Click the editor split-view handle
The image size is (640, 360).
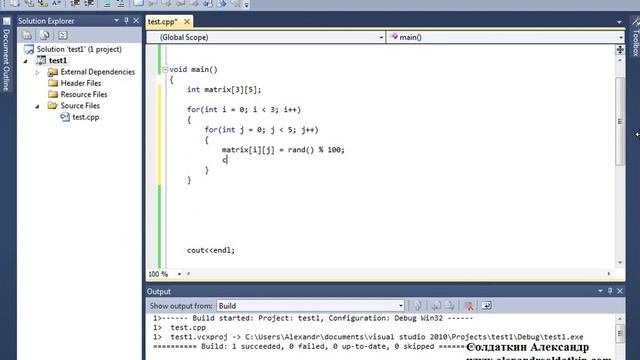[620, 49]
